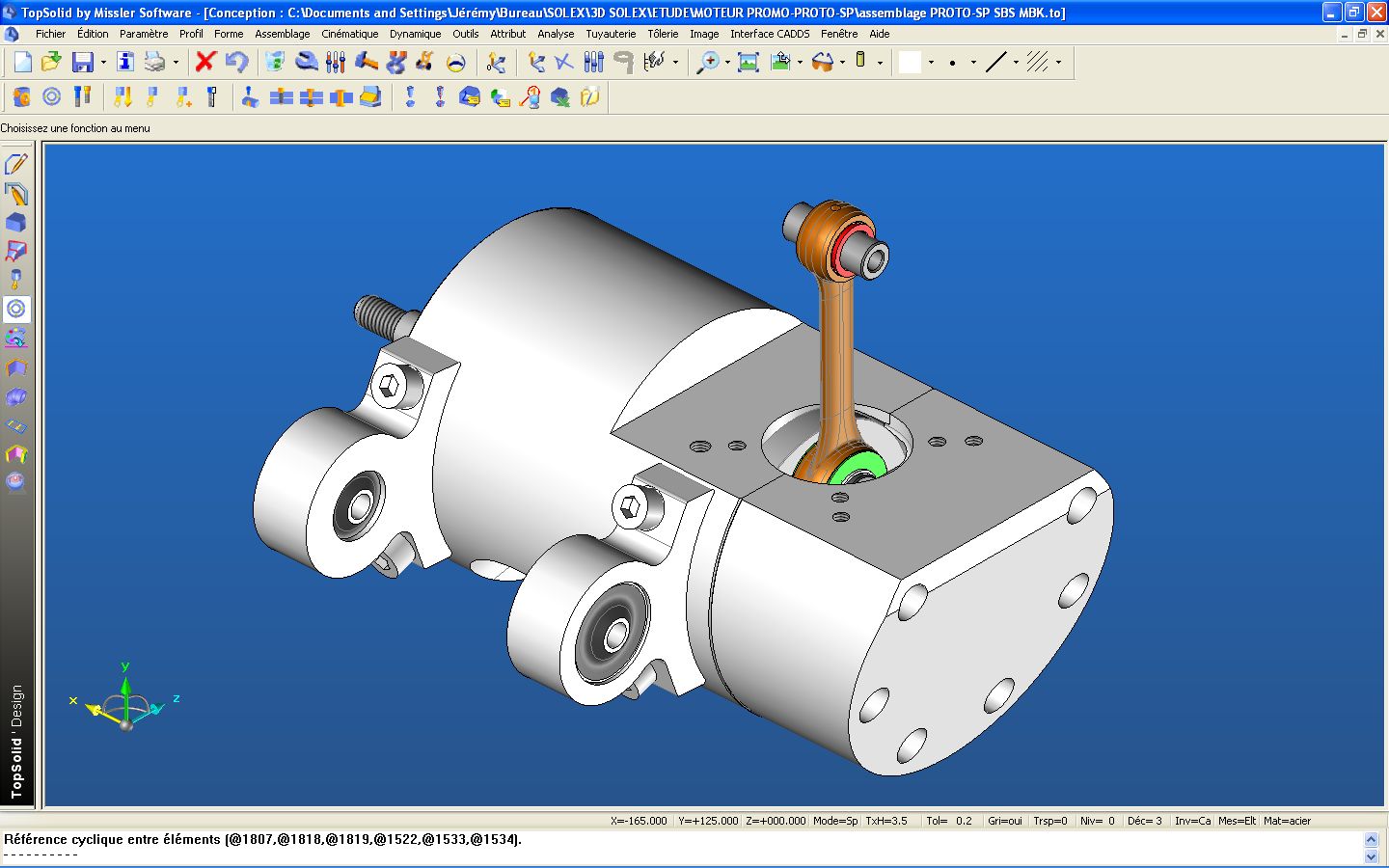Click the zoom-to-fit view icon
The width and height of the screenshot is (1389, 868).
click(748, 63)
